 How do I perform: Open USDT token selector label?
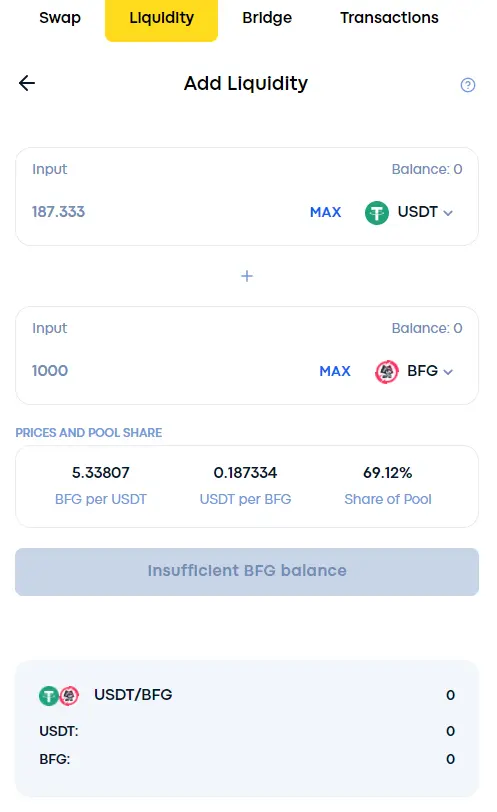pyautogui.click(x=417, y=212)
